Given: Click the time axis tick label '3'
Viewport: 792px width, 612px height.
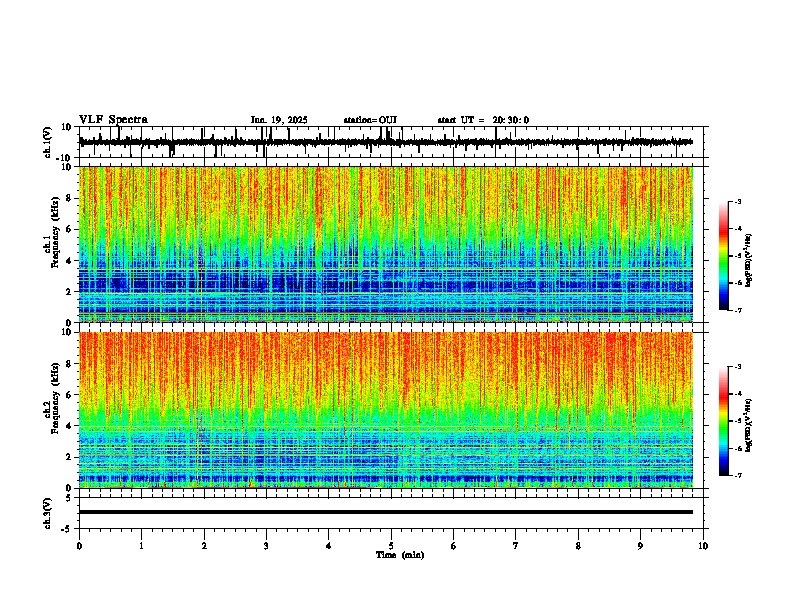Looking at the screenshot, I should tap(266, 546).
